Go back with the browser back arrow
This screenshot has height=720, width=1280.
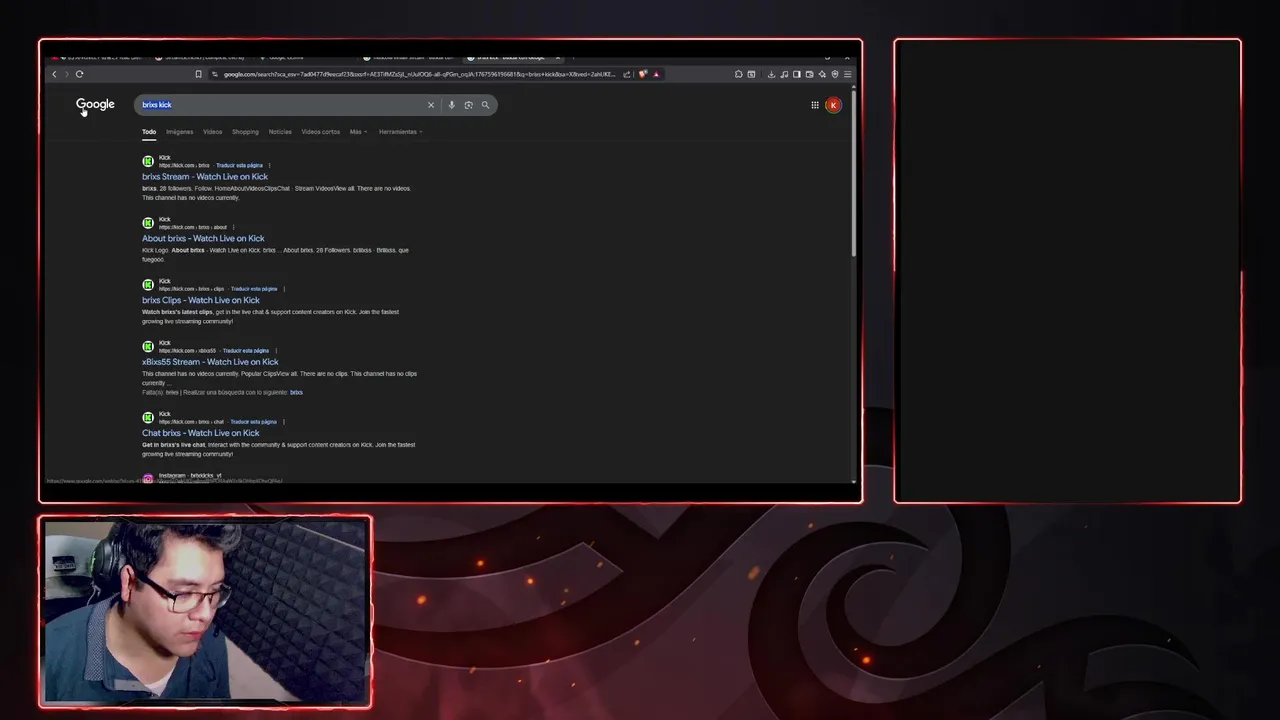click(54, 74)
